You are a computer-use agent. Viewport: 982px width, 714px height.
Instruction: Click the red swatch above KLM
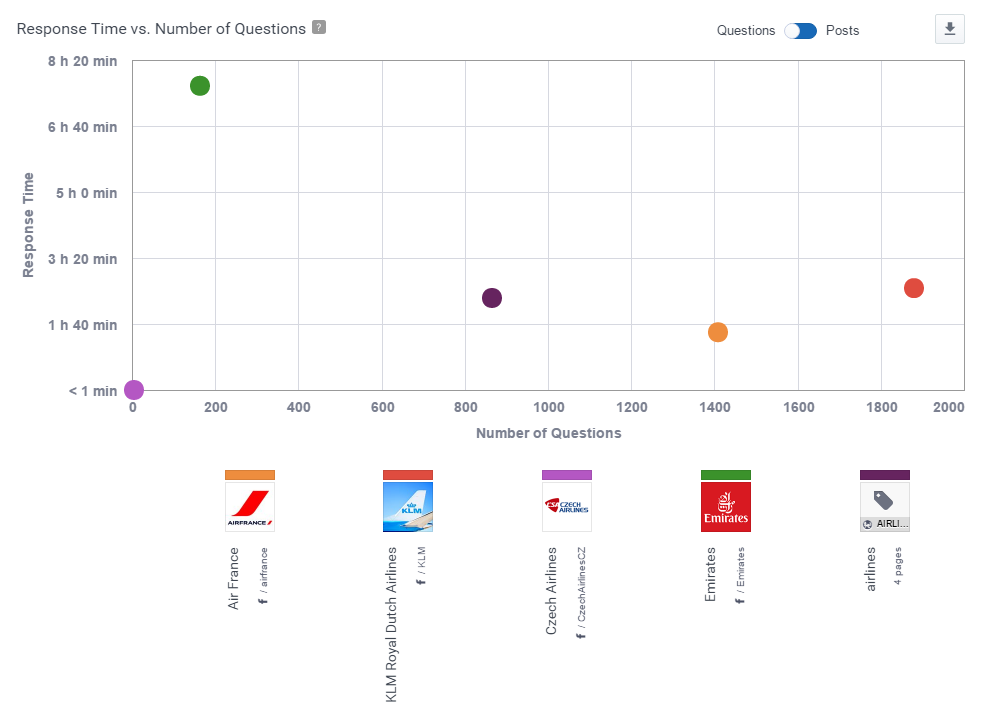pyautogui.click(x=408, y=475)
